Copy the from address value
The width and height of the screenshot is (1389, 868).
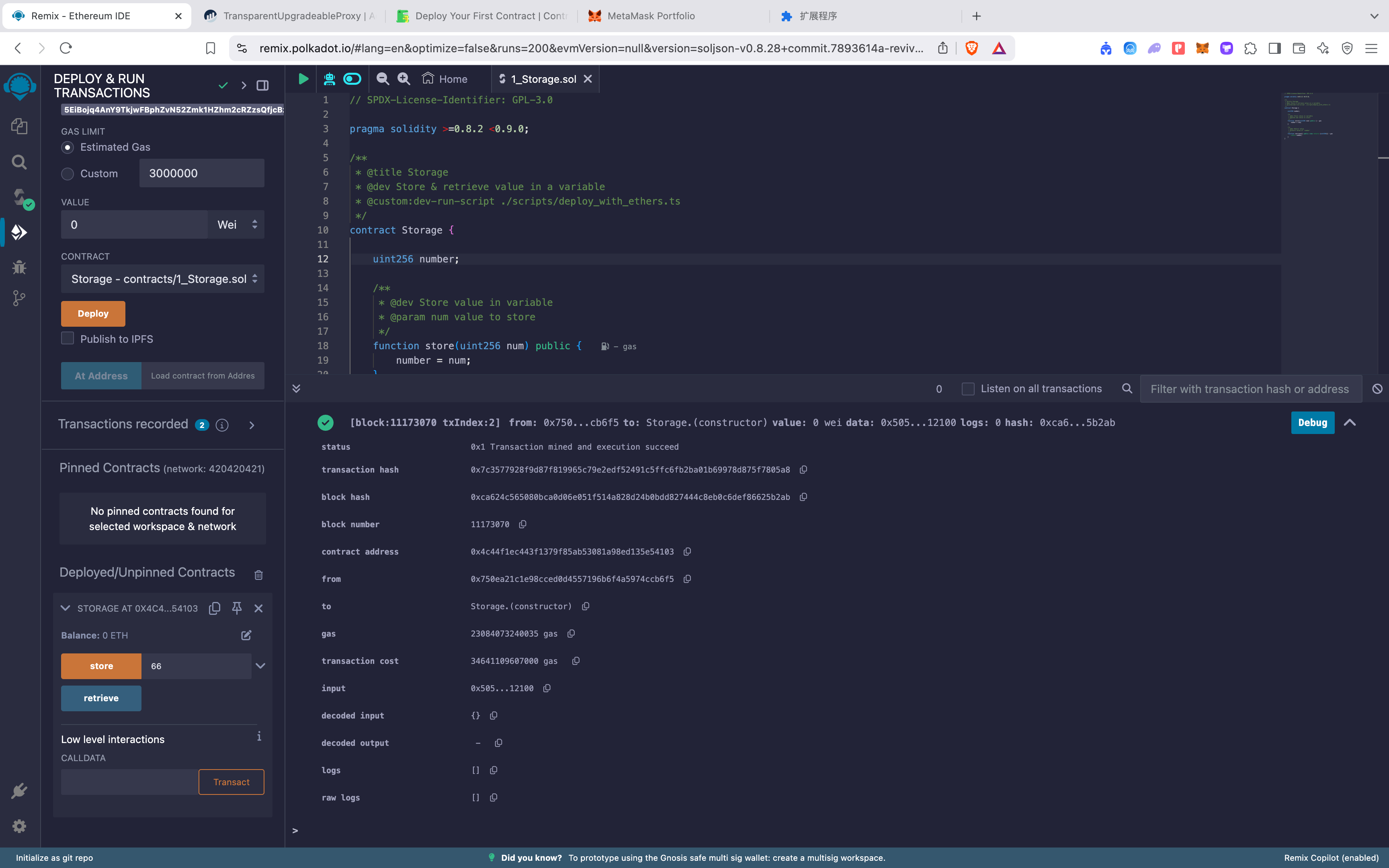tap(687, 579)
